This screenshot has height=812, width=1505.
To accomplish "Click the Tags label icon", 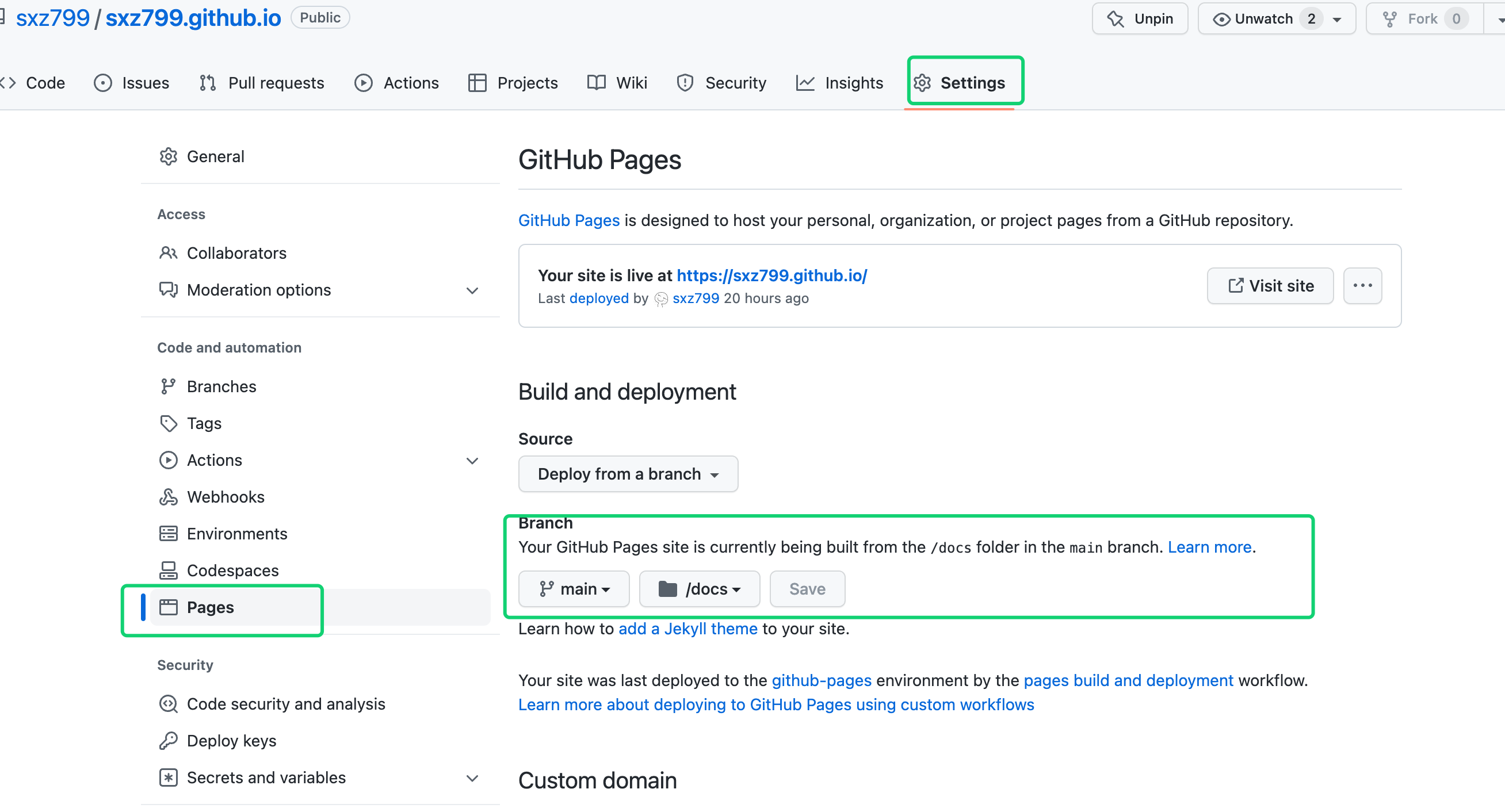I will click(168, 423).
